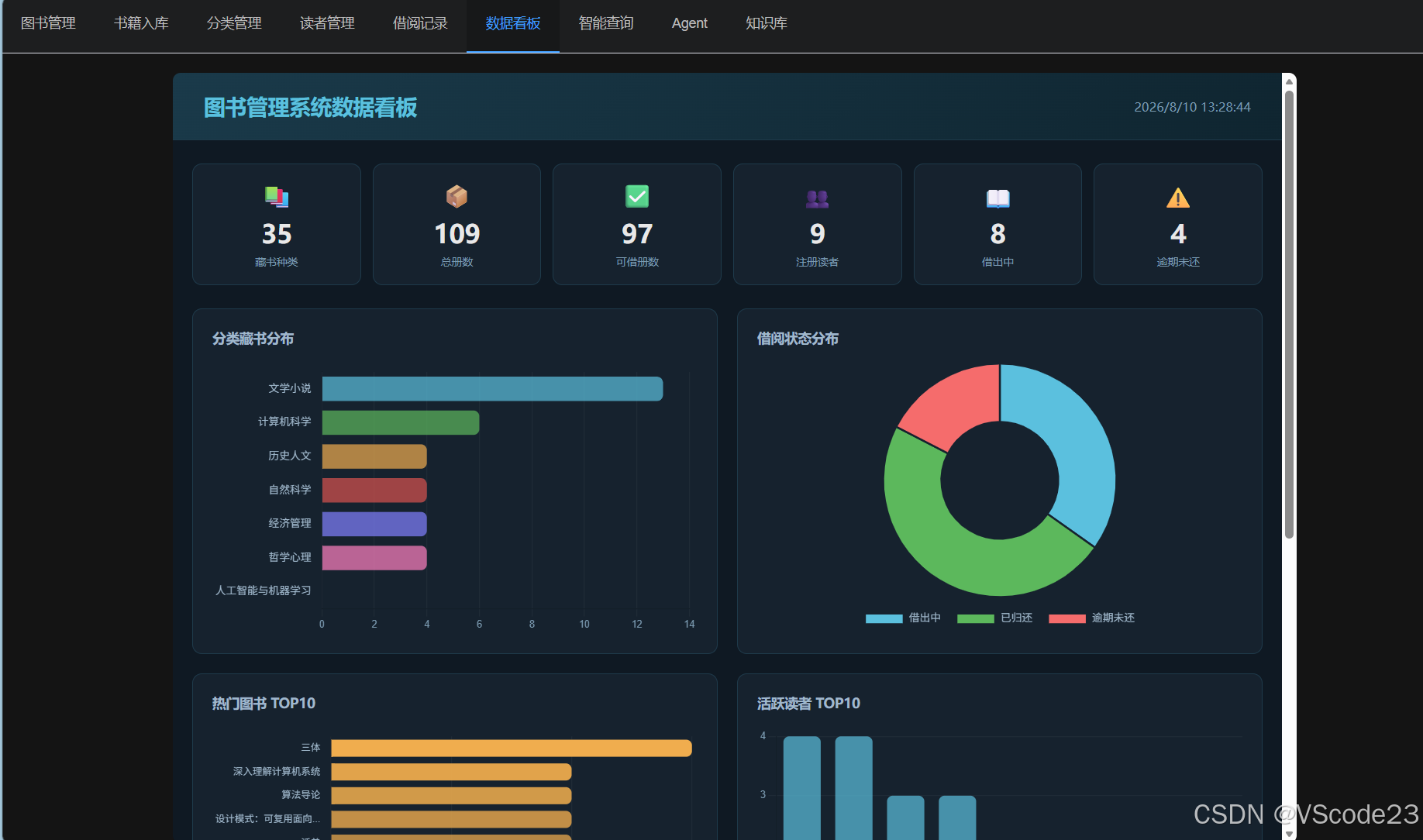Click the 借出中 label under 8
This screenshot has width=1423, height=840.
(998, 262)
